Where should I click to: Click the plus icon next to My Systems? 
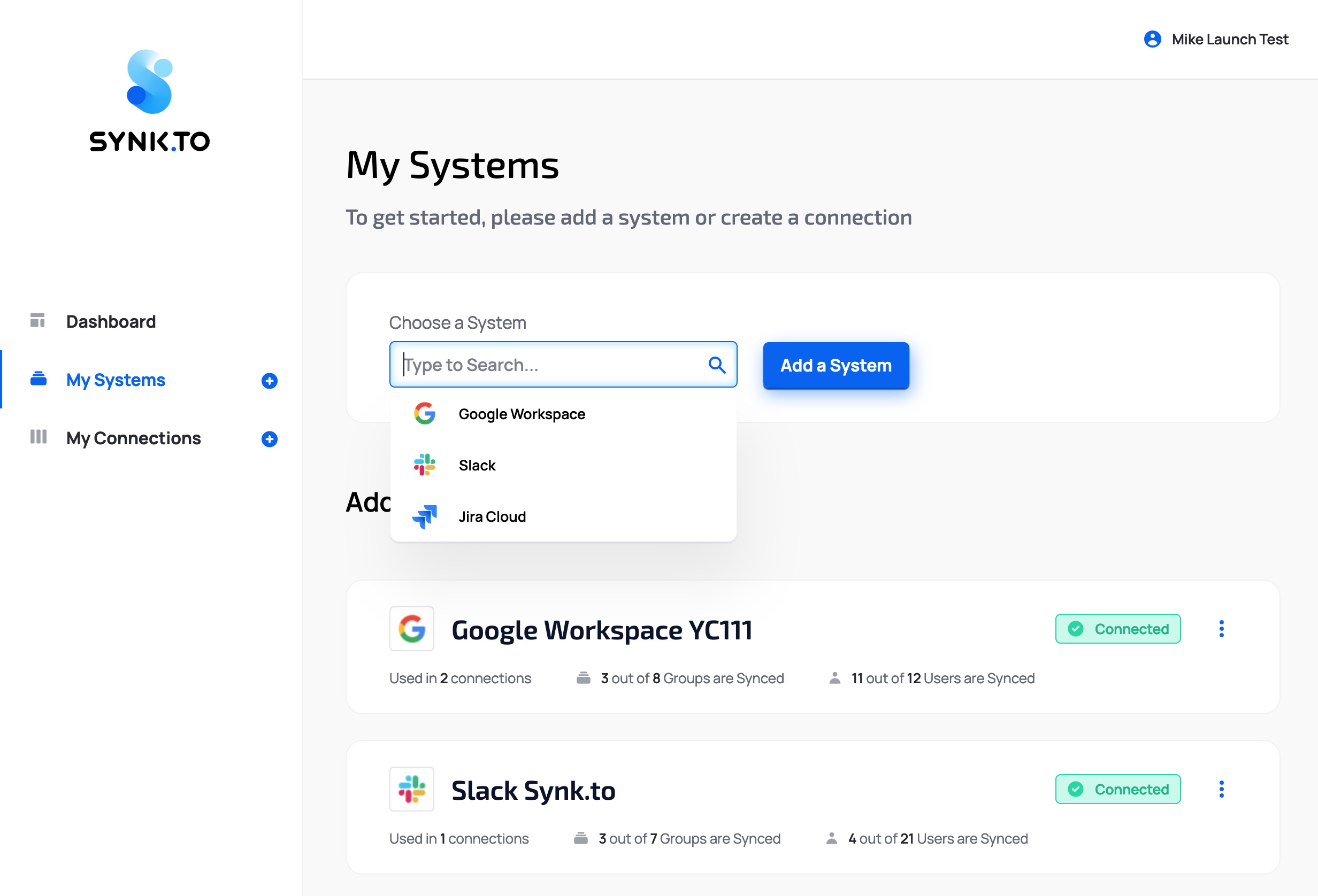270,381
